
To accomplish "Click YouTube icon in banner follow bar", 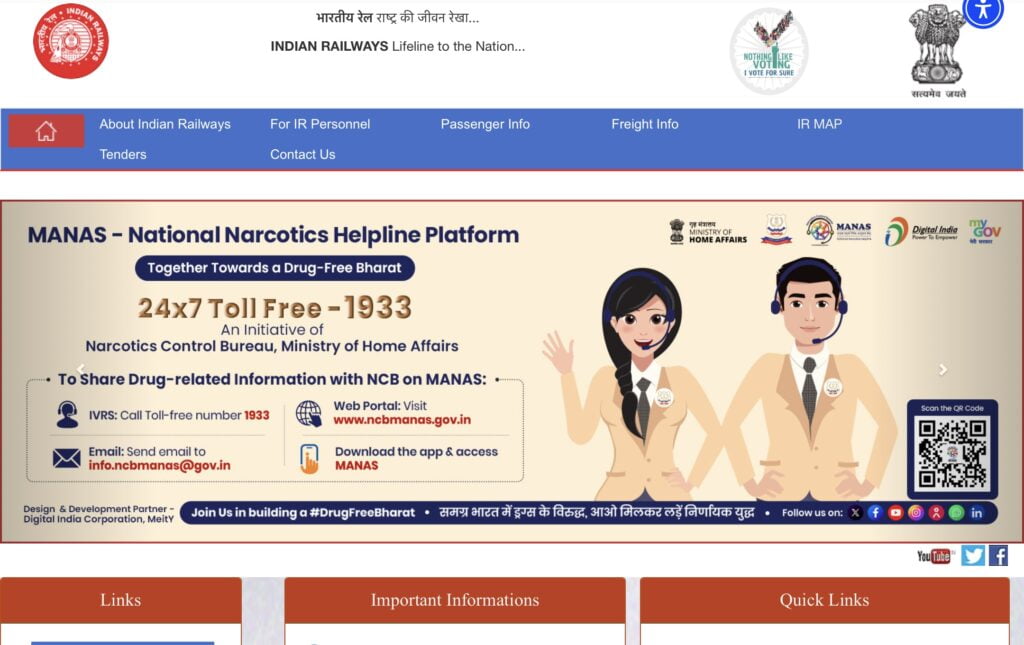I will pyautogui.click(x=895, y=512).
